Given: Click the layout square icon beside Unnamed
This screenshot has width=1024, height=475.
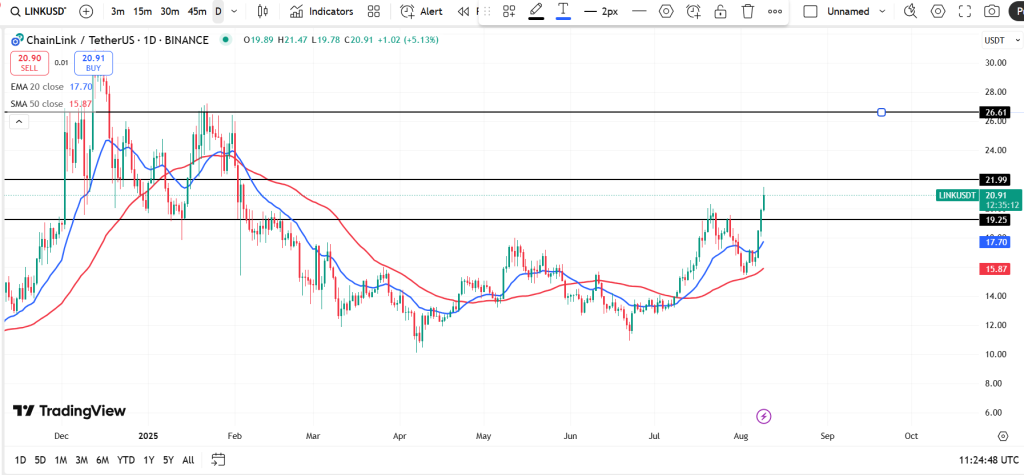Looking at the screenshot, I should tap(810, 11).
